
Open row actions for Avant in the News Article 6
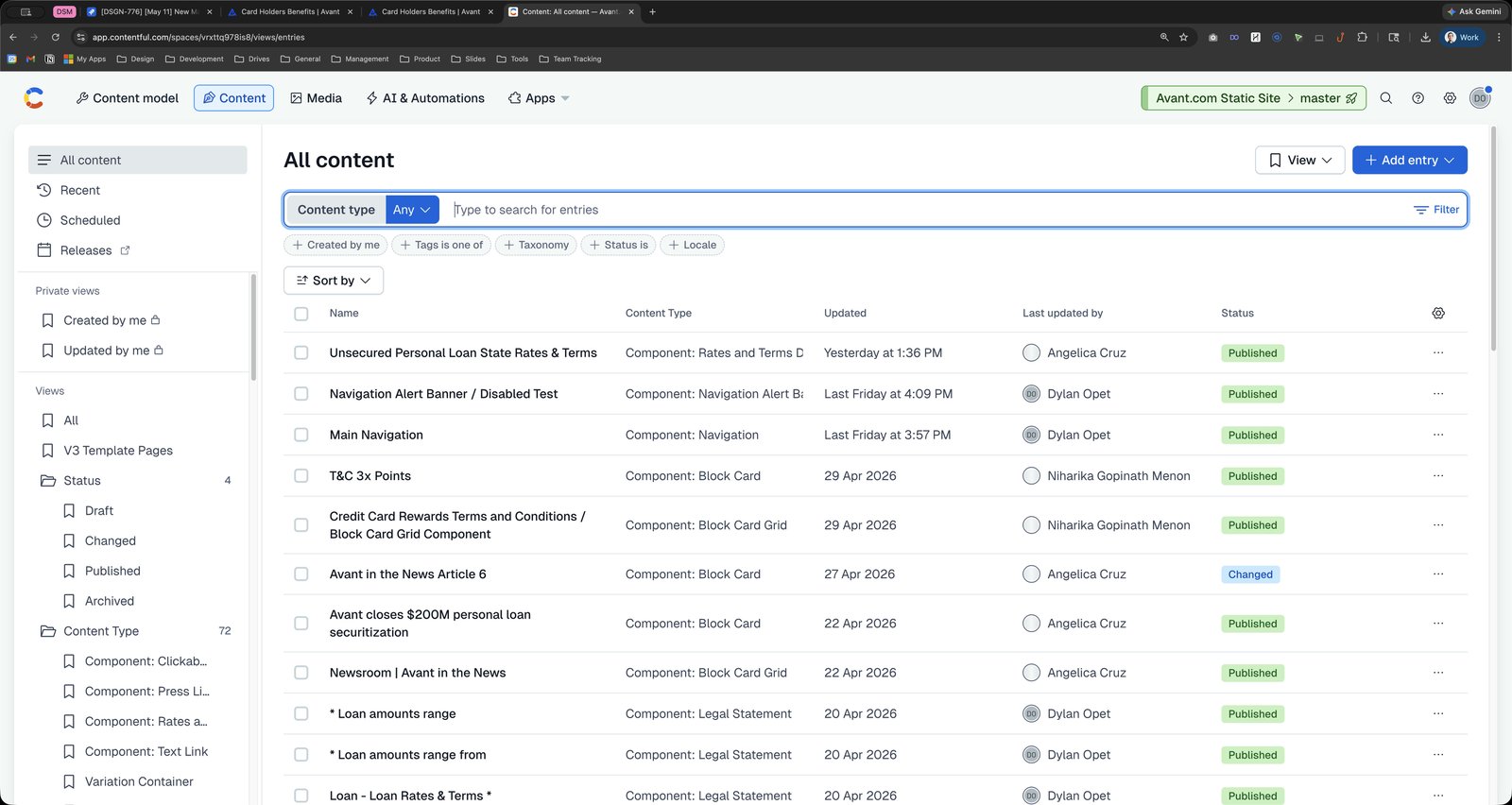tap(1438, 574)
